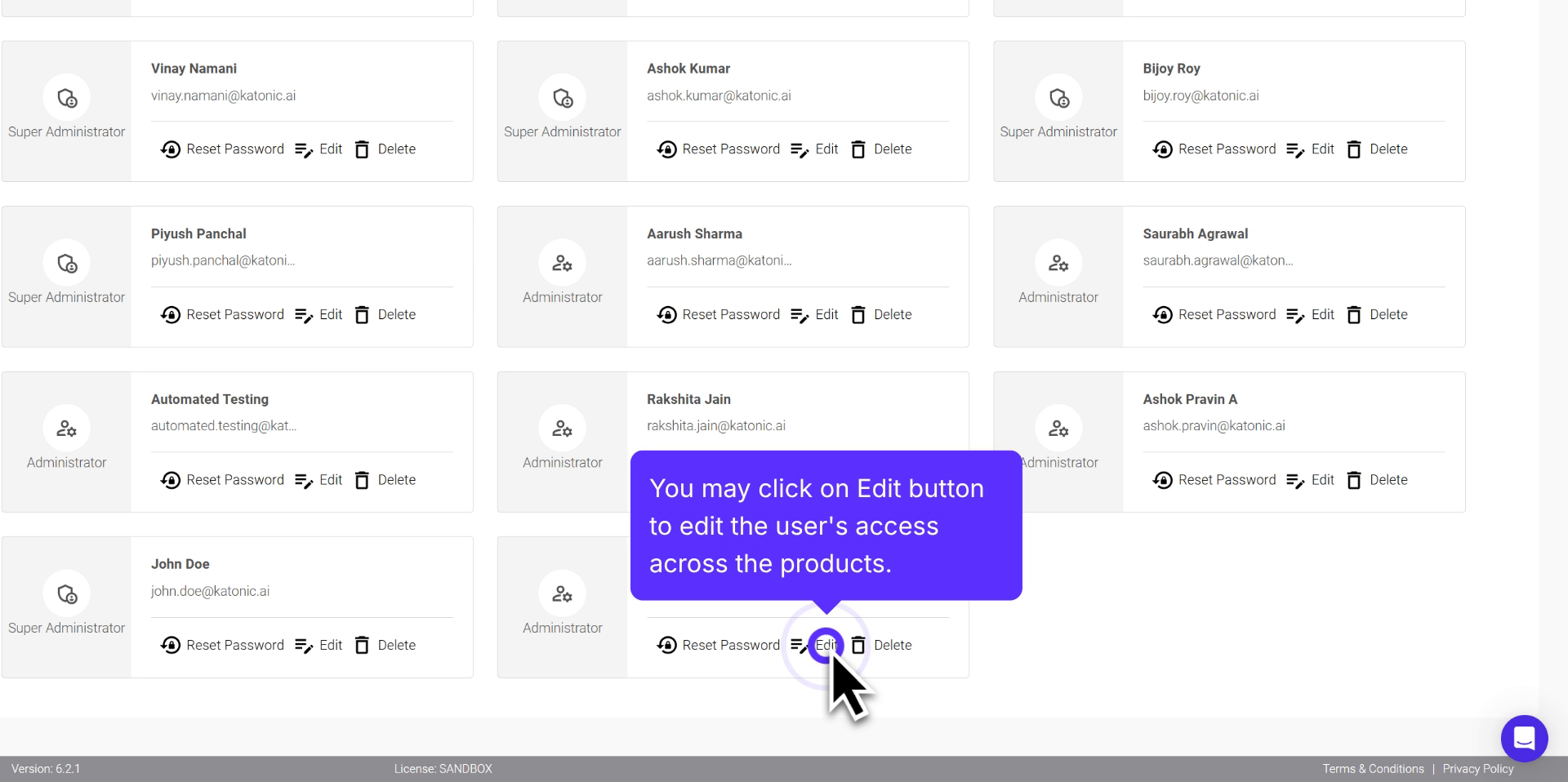Click the Super Administrator icon for John Doe
1568x782 pixels.
(x=67, y=593)
